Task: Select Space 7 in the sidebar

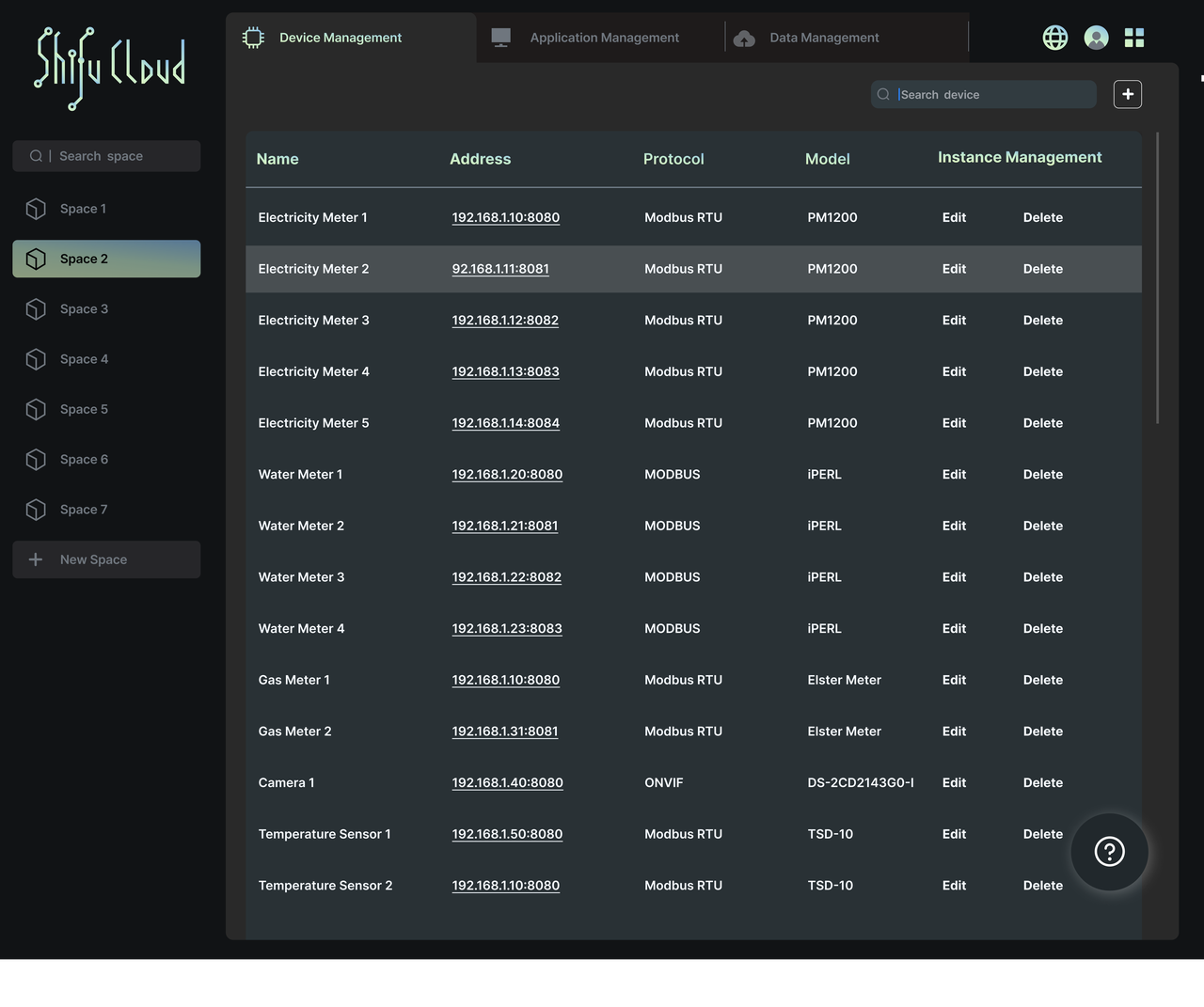Action: pos(84,510)
